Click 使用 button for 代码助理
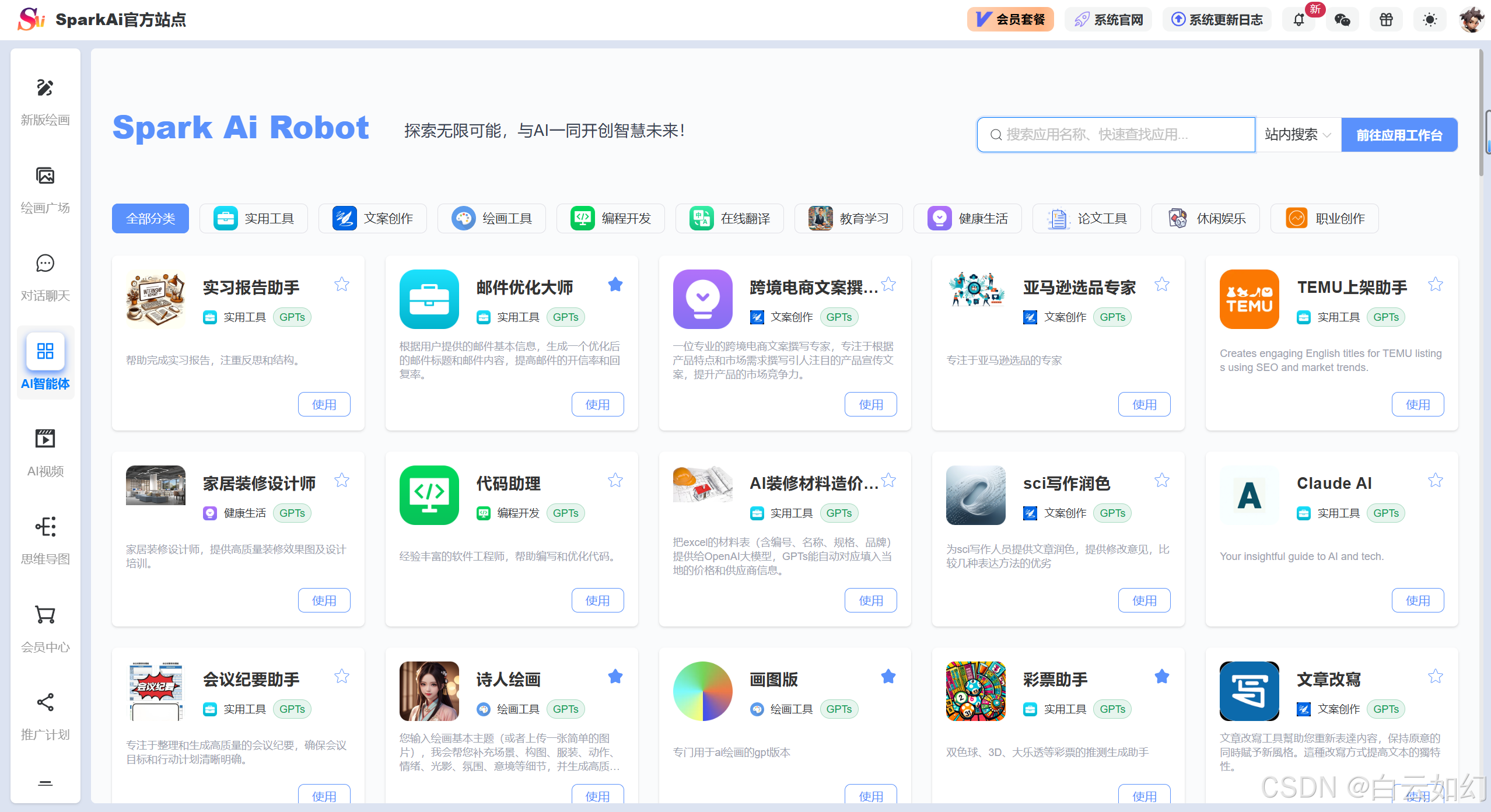The image size is (1491, 812). [x=597, y=600]
